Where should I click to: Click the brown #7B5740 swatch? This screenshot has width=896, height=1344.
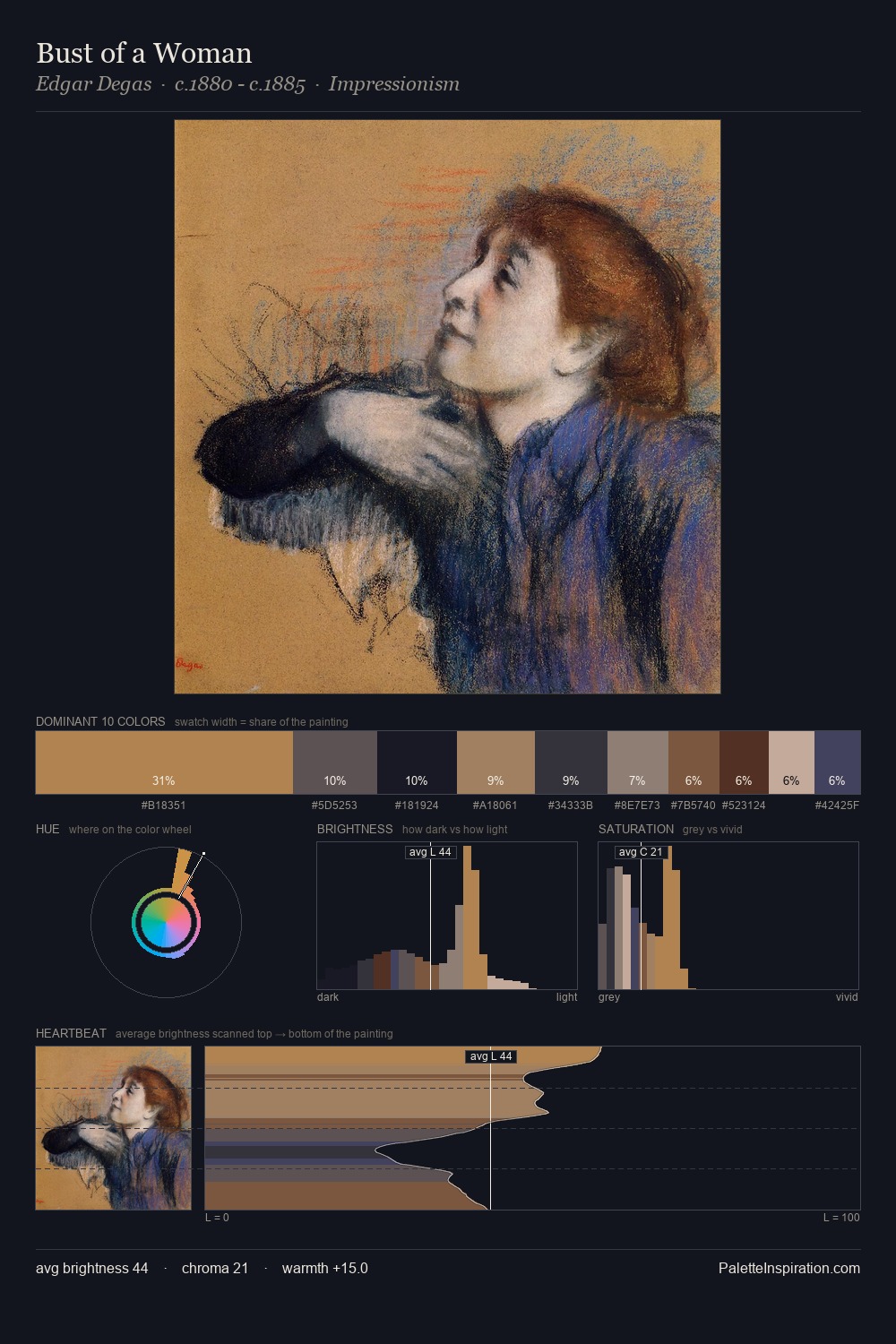pos(694,762)
